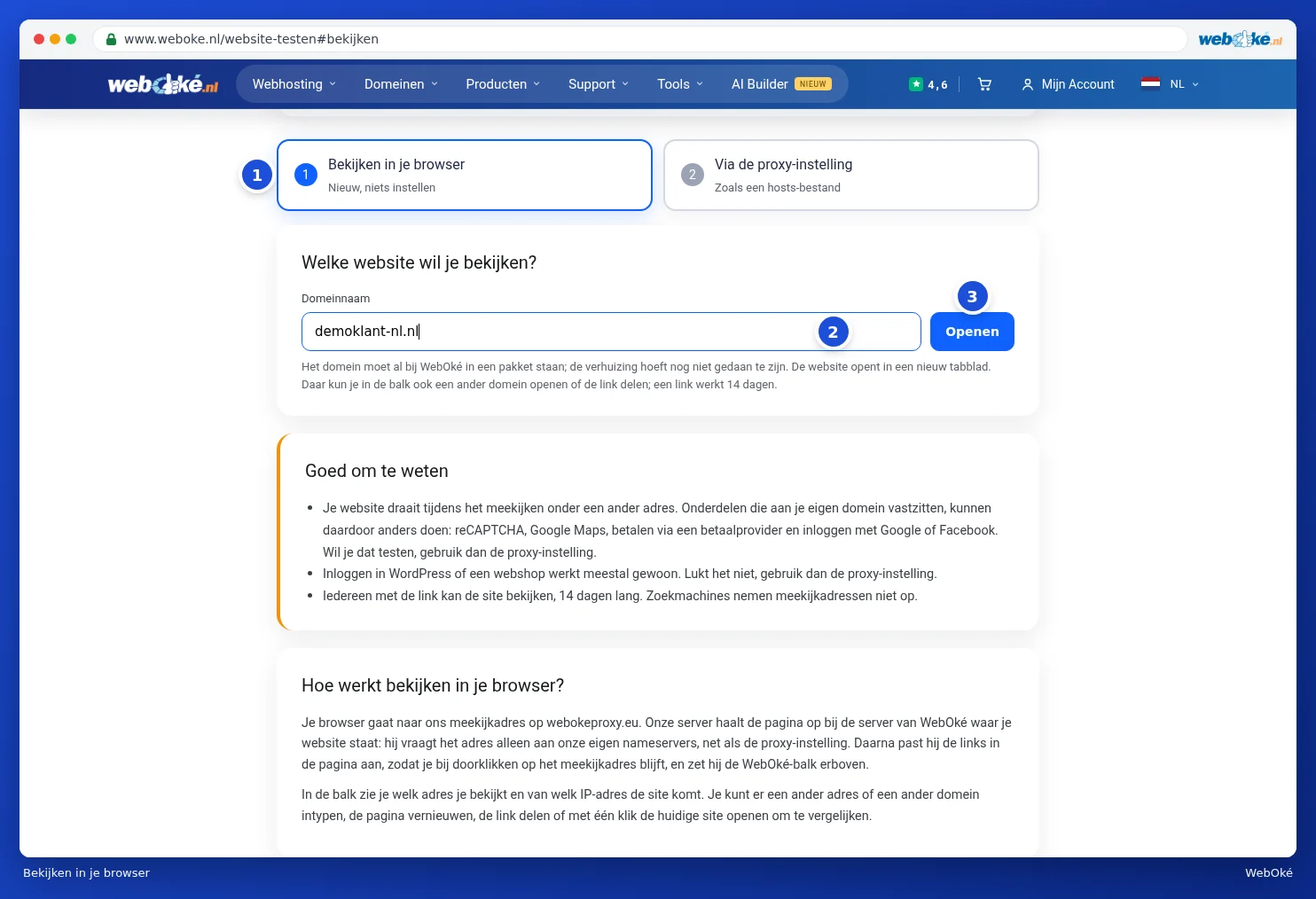Click 'Nieuw, niets instellen' subtitle
This screenshot has height=899, width=1316.
point(381,188)
